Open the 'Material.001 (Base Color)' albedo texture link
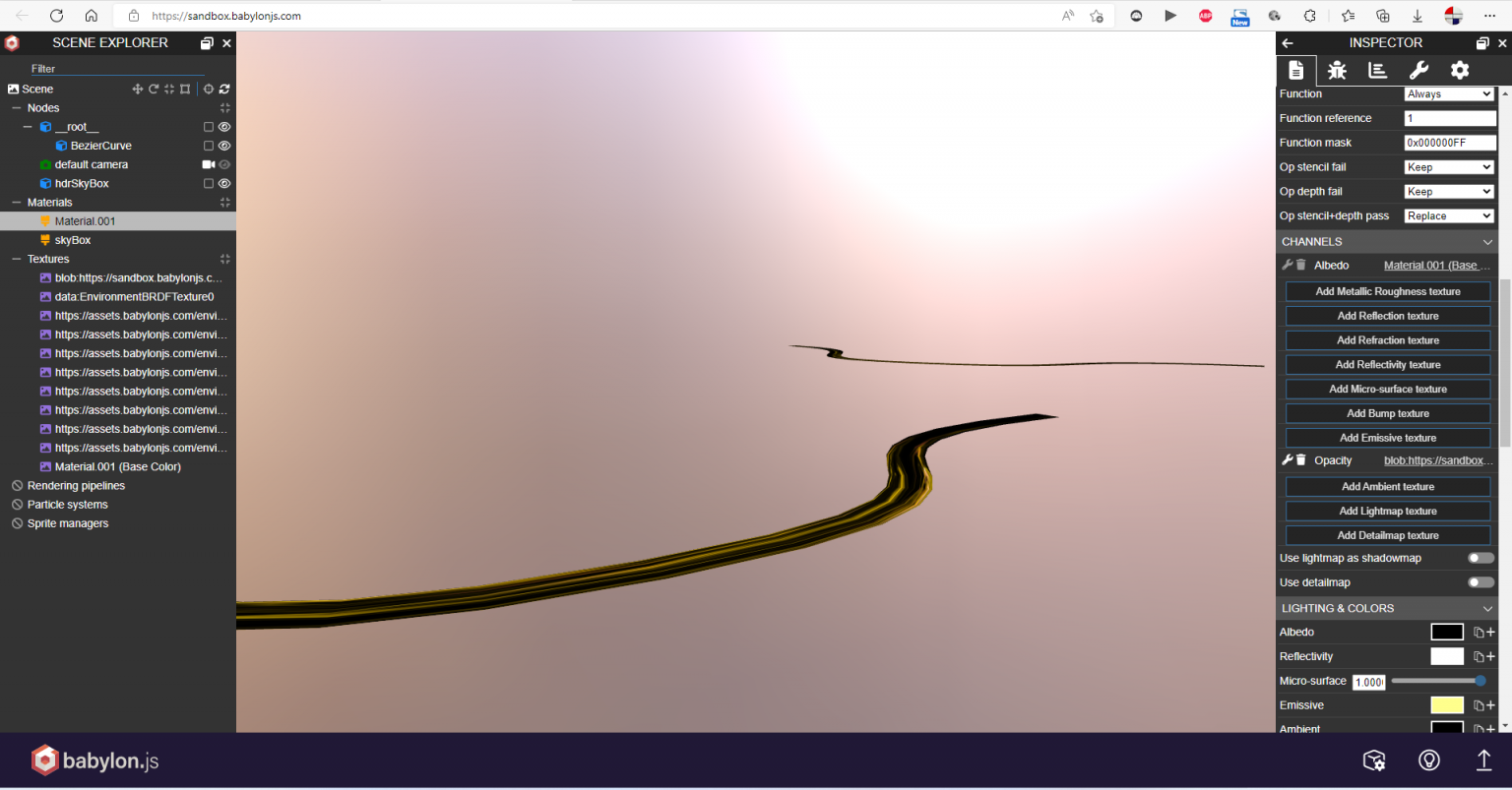This screenshot has height=790, width=1512. [x=1436, y=265]
